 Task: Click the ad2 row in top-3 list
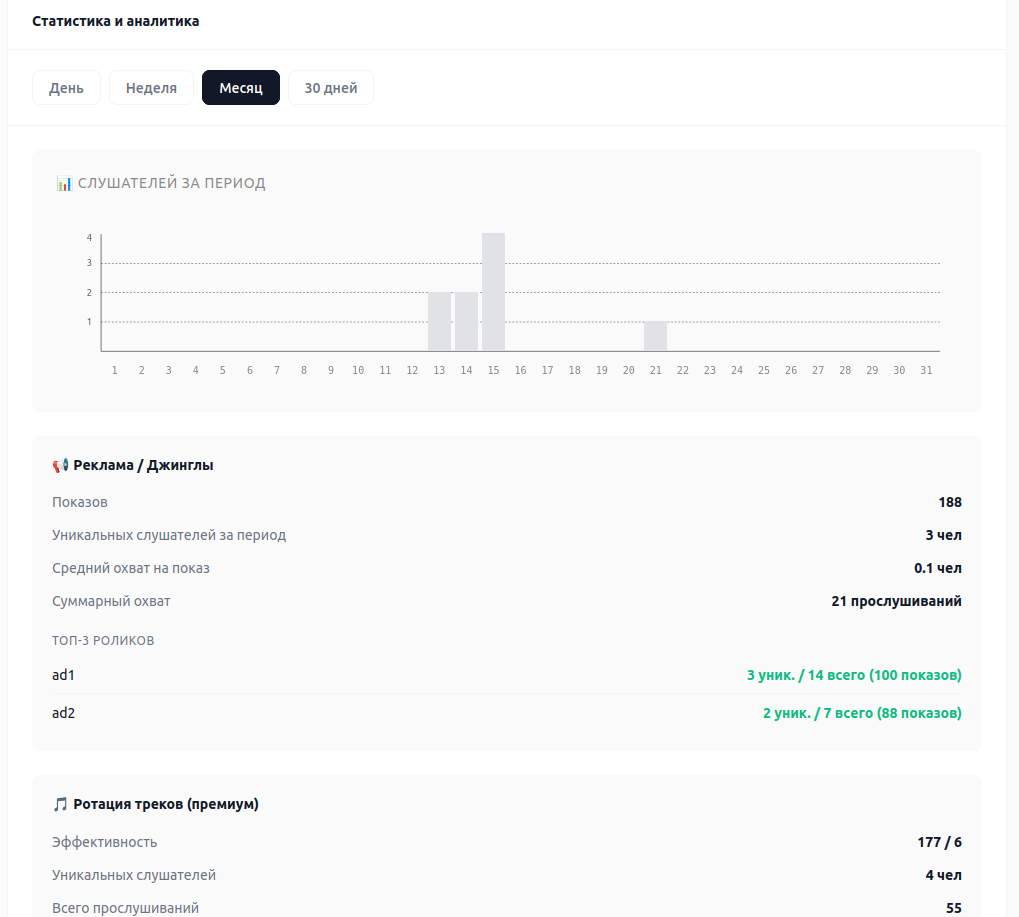[x=64, y=713]
